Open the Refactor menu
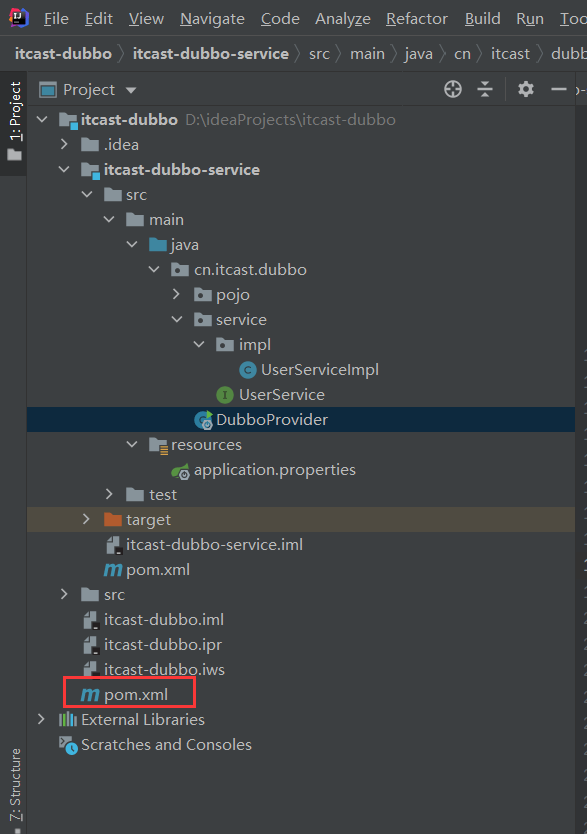The height and width of the screenshot is (834, 587). point(416,18)
